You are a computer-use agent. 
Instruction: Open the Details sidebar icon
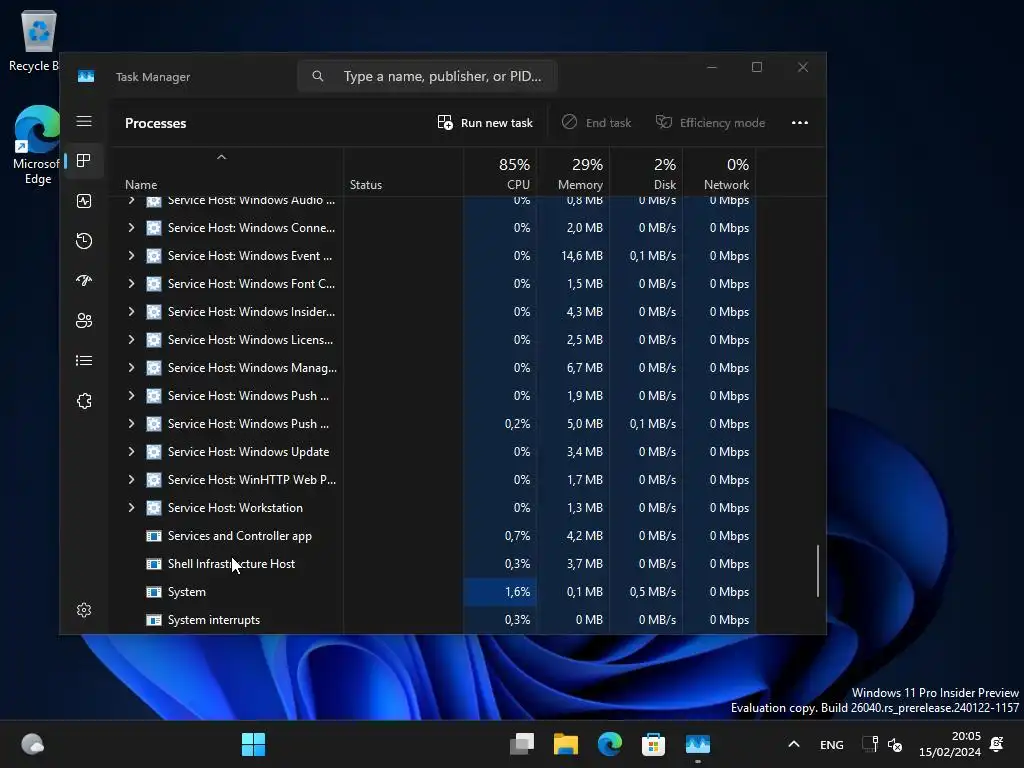click(x=84, y=360)
